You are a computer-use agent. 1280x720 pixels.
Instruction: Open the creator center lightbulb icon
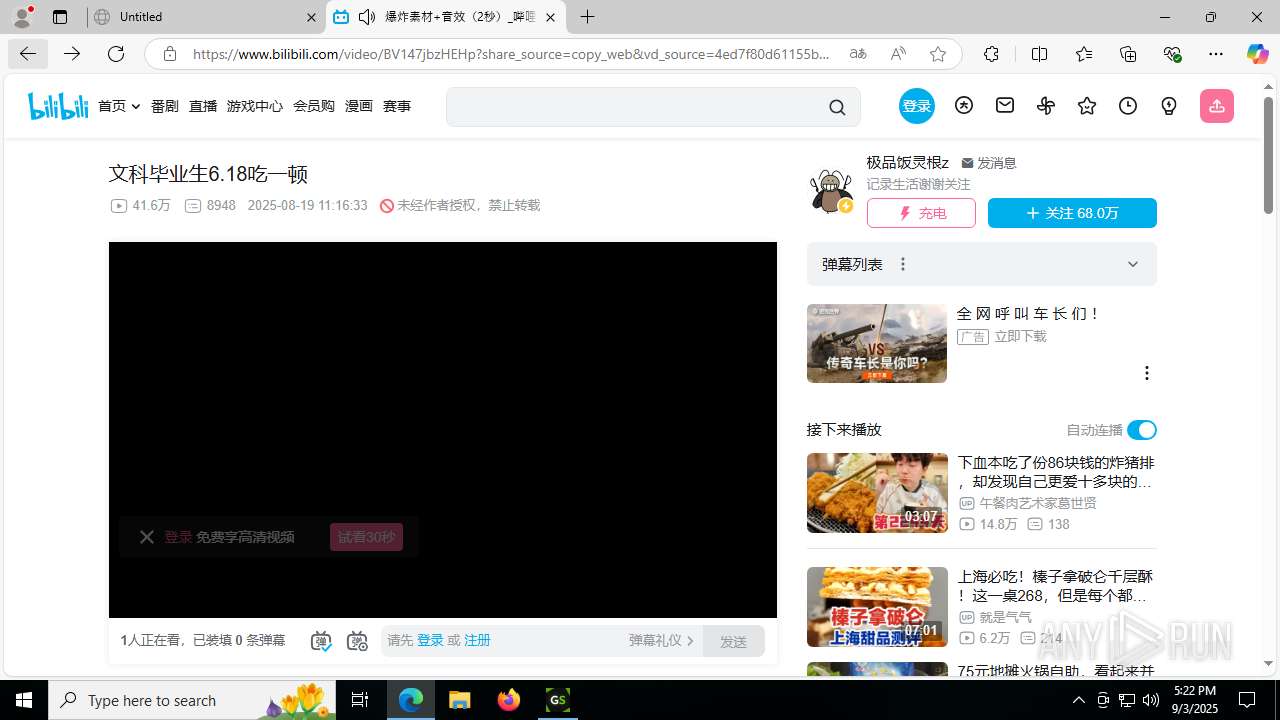tap(1169, 106)
